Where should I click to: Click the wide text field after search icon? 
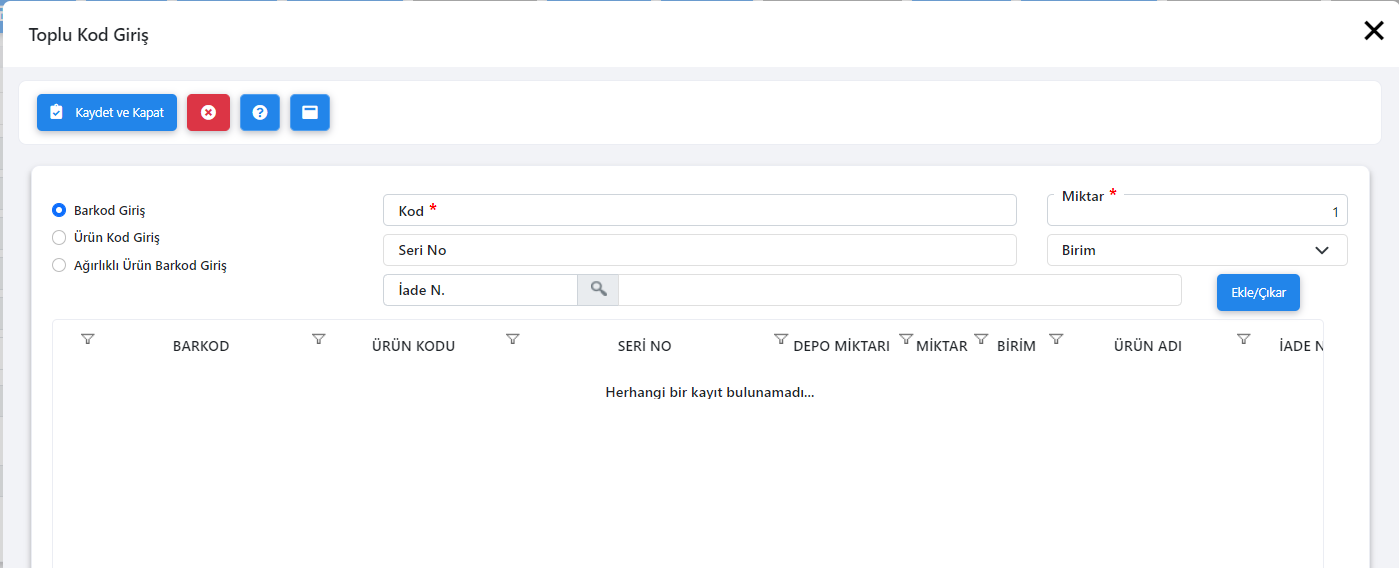click(900, 290)
